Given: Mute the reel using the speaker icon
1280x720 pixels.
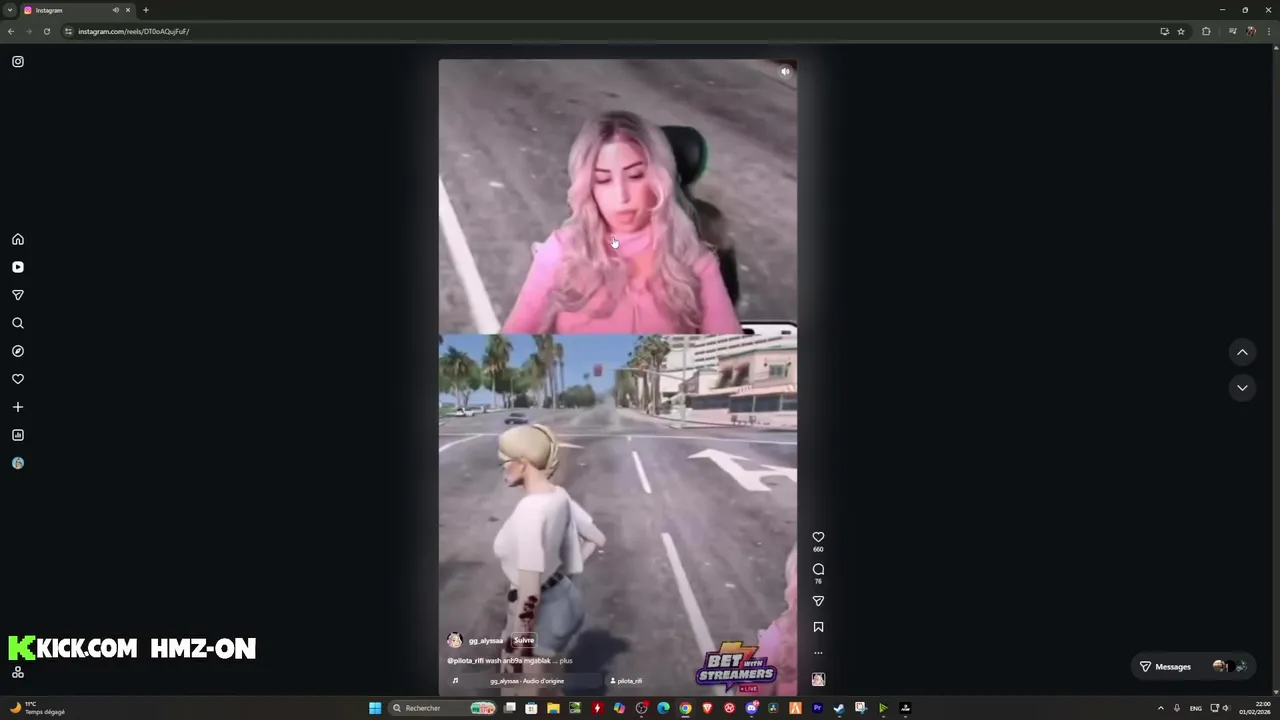Looking at the screenshot, I should pyautogui.click(x=785, y=71).
